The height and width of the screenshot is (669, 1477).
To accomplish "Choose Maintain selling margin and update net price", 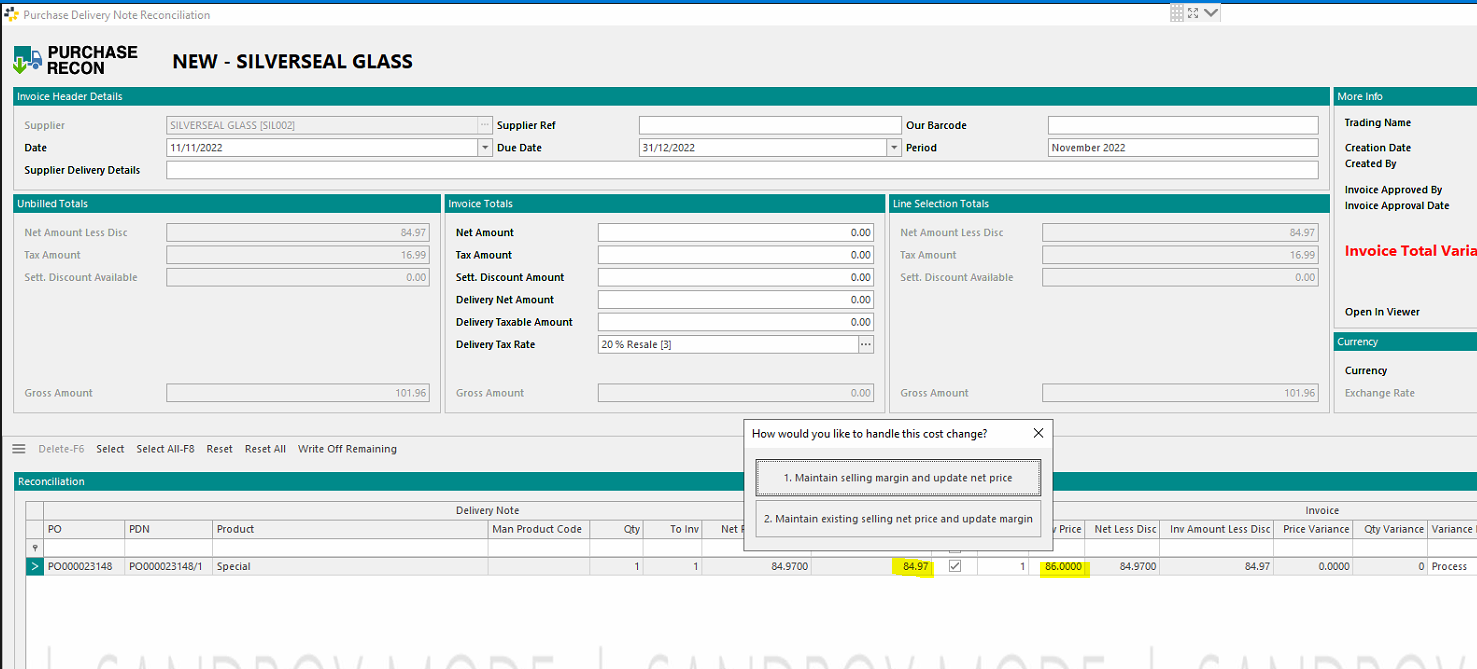I will pos(897,478).
